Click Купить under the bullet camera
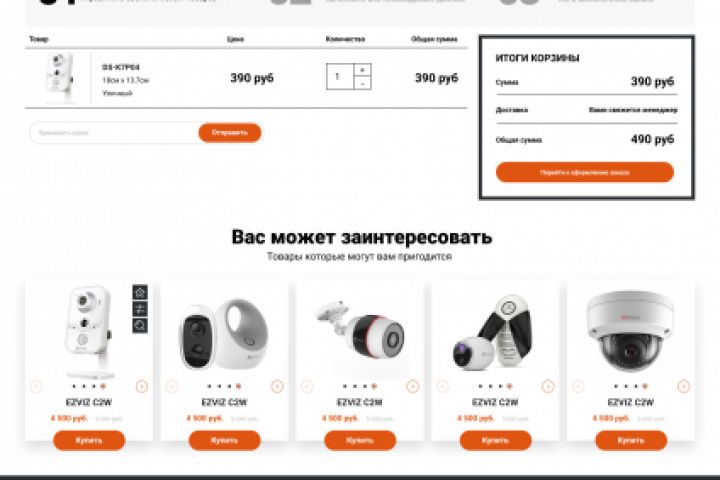Screen dimensions: 720x480 click(360, 440)
